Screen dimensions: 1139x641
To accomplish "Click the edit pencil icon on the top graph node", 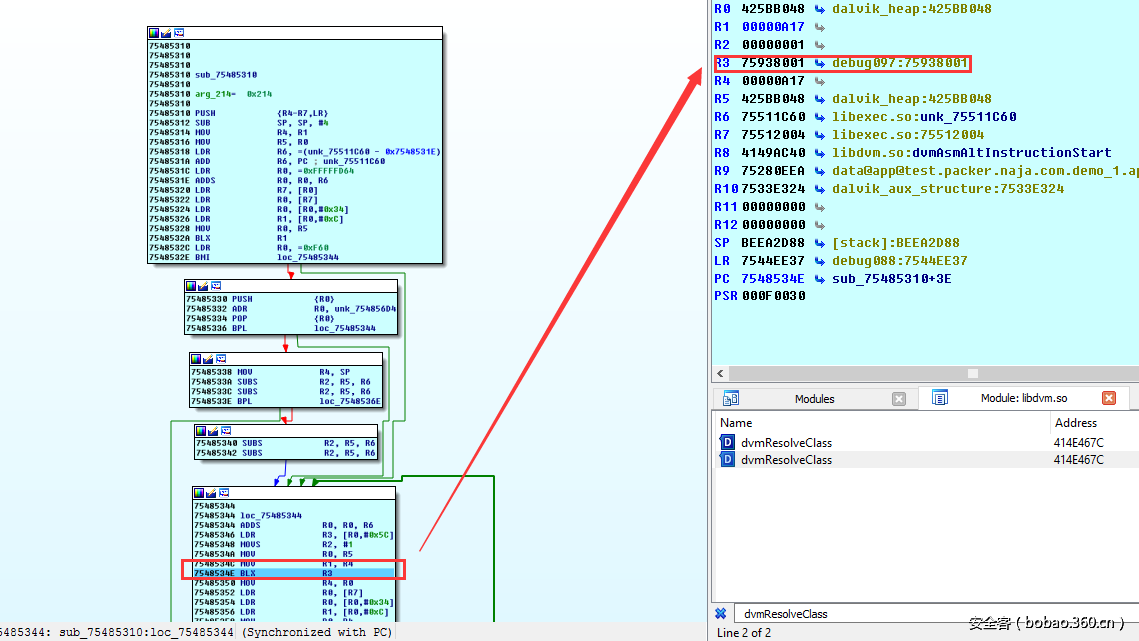I will click(165, 33).
